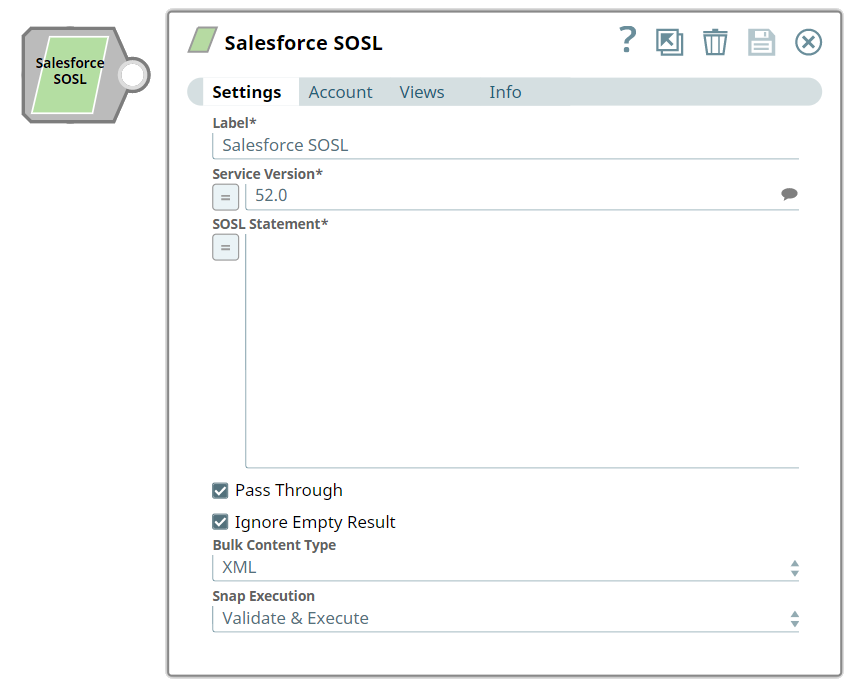Toggle expression mode for Service Version
Viewport: 854px width, 691px height.
click(x=225, y=197)
